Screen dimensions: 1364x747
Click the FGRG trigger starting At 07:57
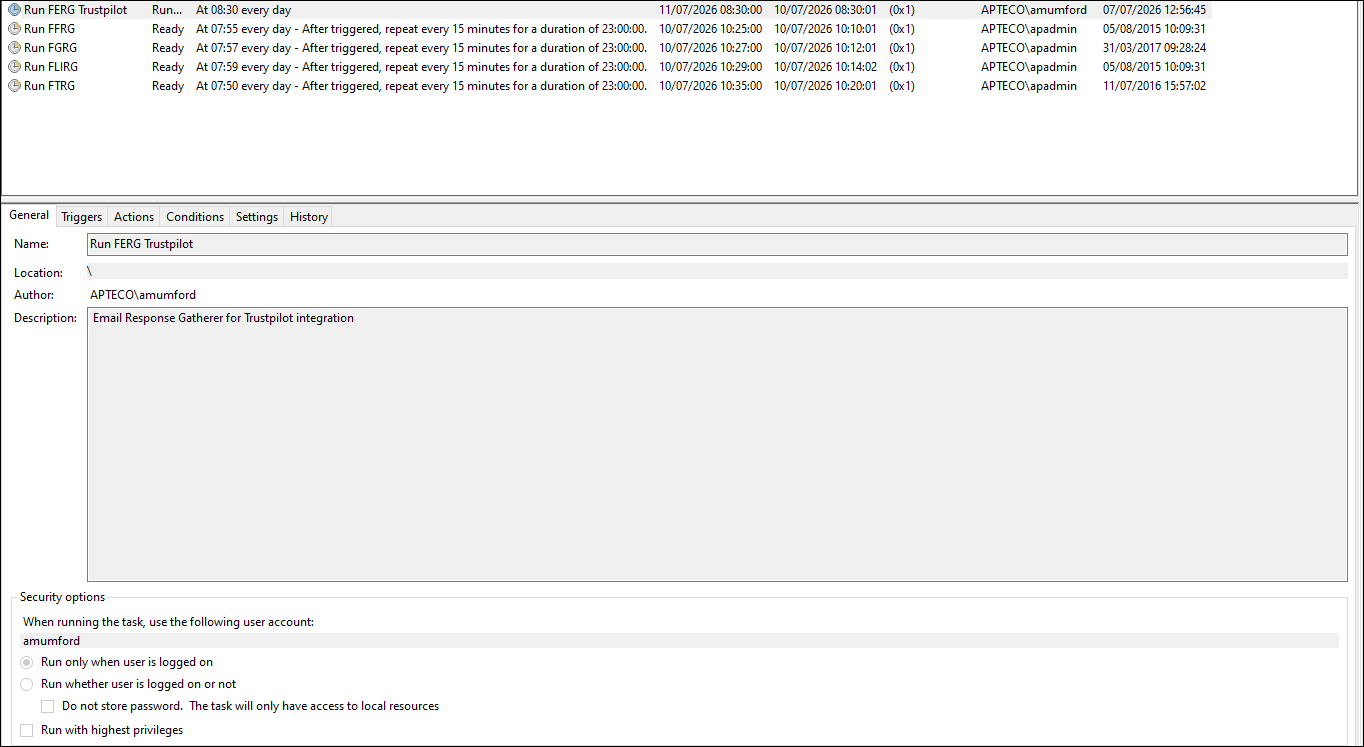click(x=421, y=48)
